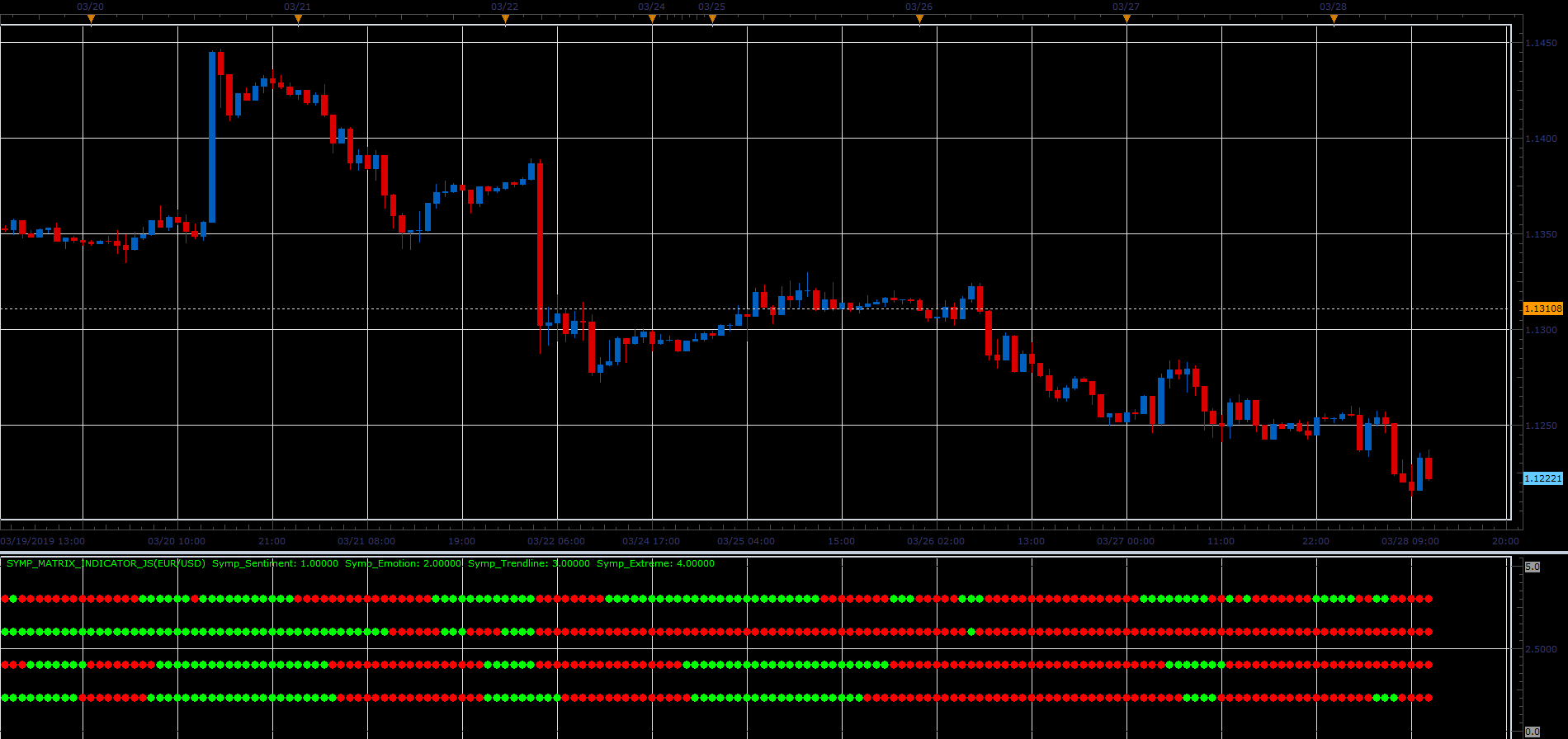Click the 1.1450 price axis label
Screen dimensions: 1568x739
tap(1541, 43)
